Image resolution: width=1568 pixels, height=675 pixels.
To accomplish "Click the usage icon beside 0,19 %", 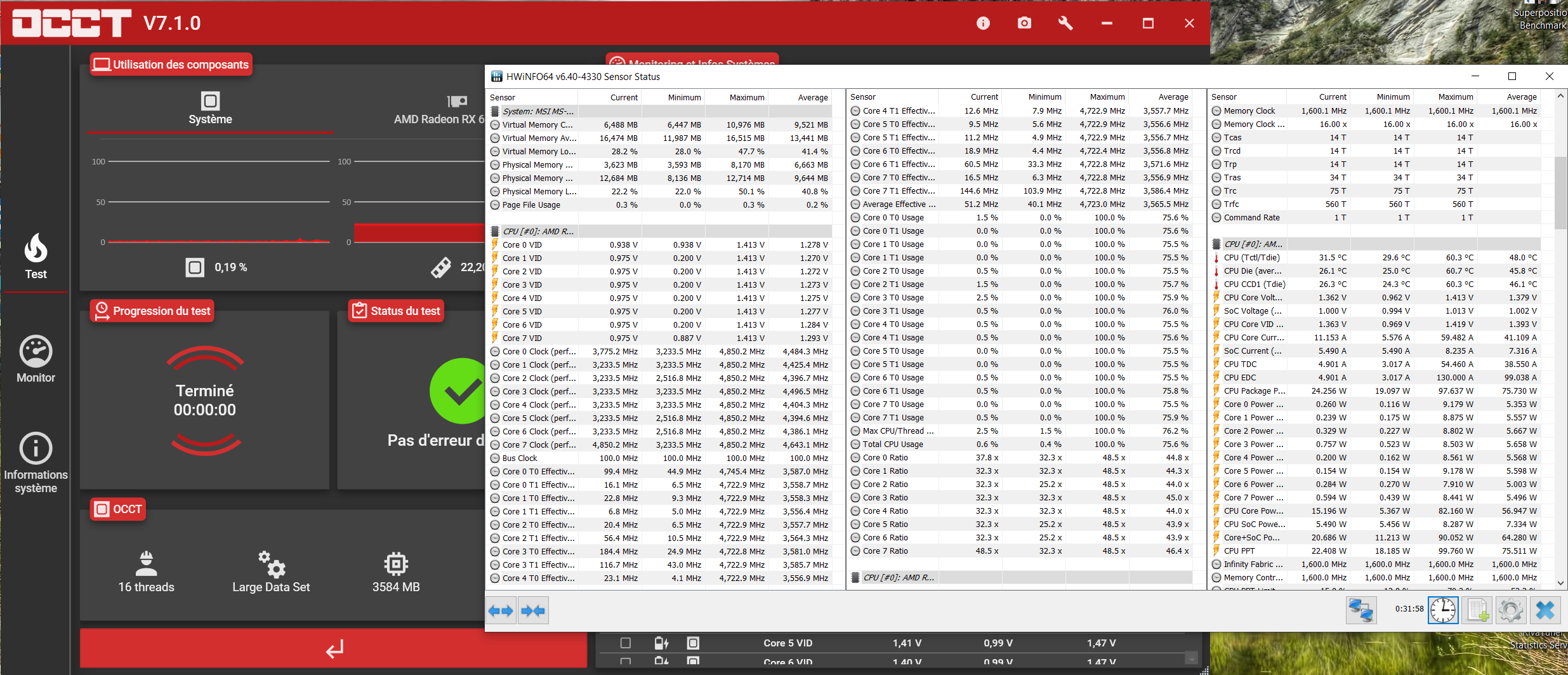I will pos(195,267).
